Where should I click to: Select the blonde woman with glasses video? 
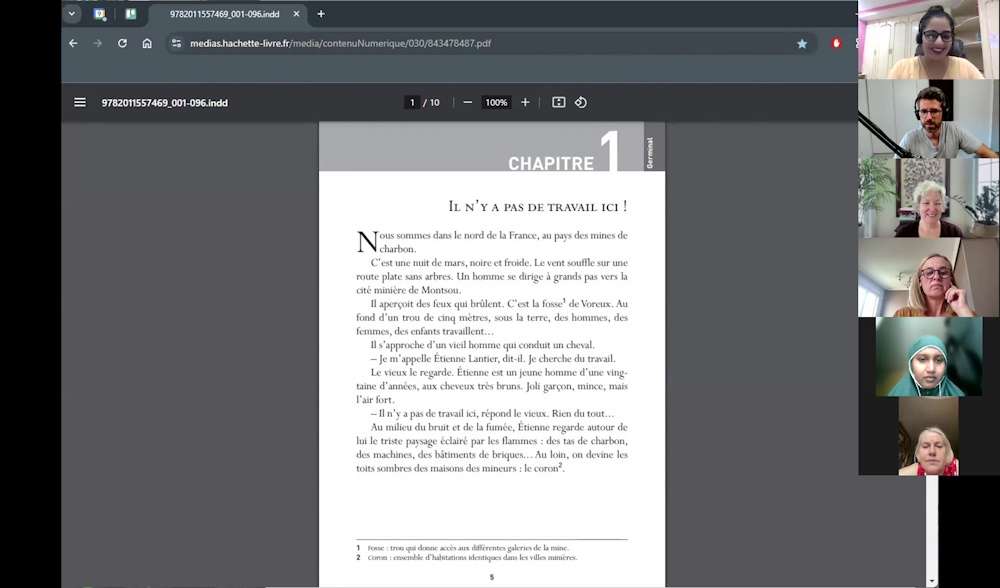pos(929,277)
